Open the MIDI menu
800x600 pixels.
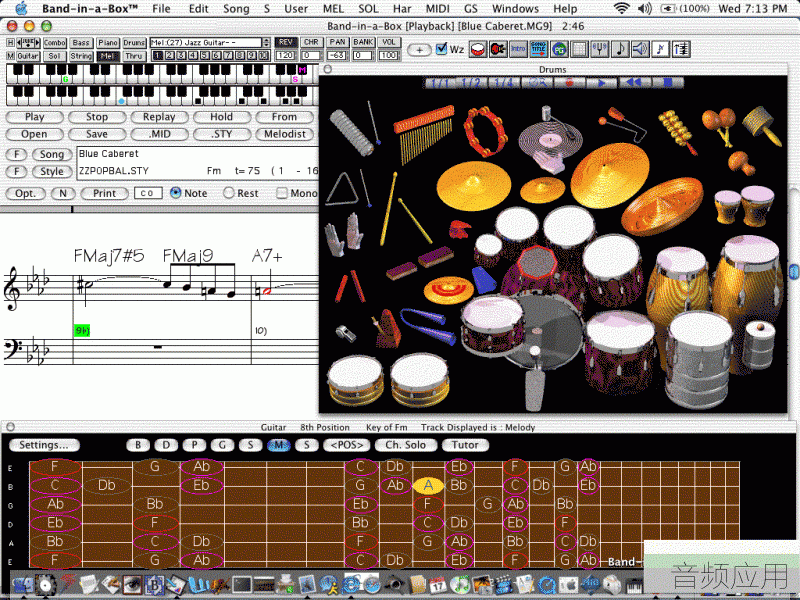(x=438, y=8)
